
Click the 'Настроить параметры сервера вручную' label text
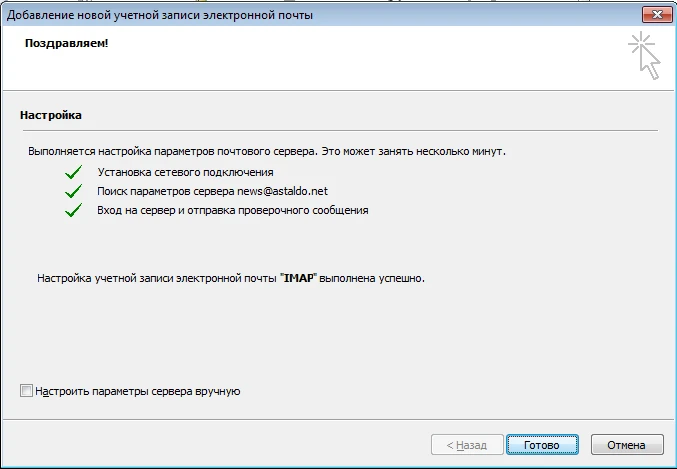[137, 391]
